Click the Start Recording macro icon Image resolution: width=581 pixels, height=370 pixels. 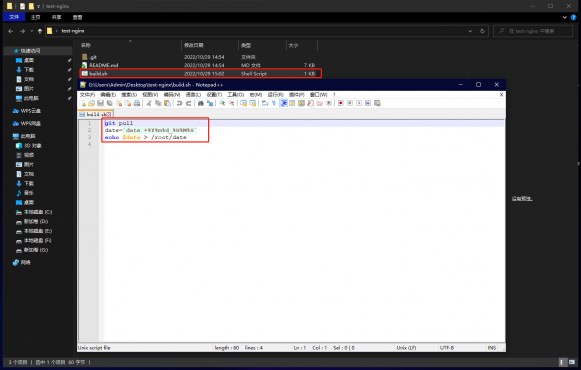341,103
